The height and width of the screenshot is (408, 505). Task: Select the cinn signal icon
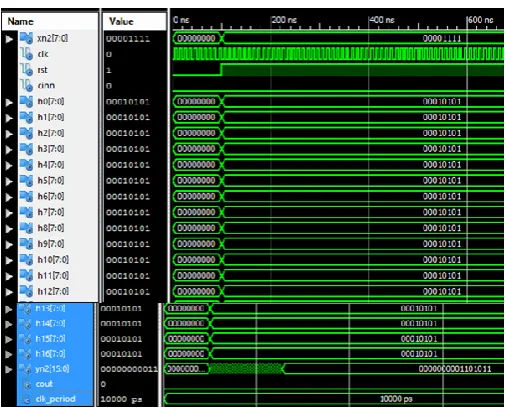coord(26,85)
